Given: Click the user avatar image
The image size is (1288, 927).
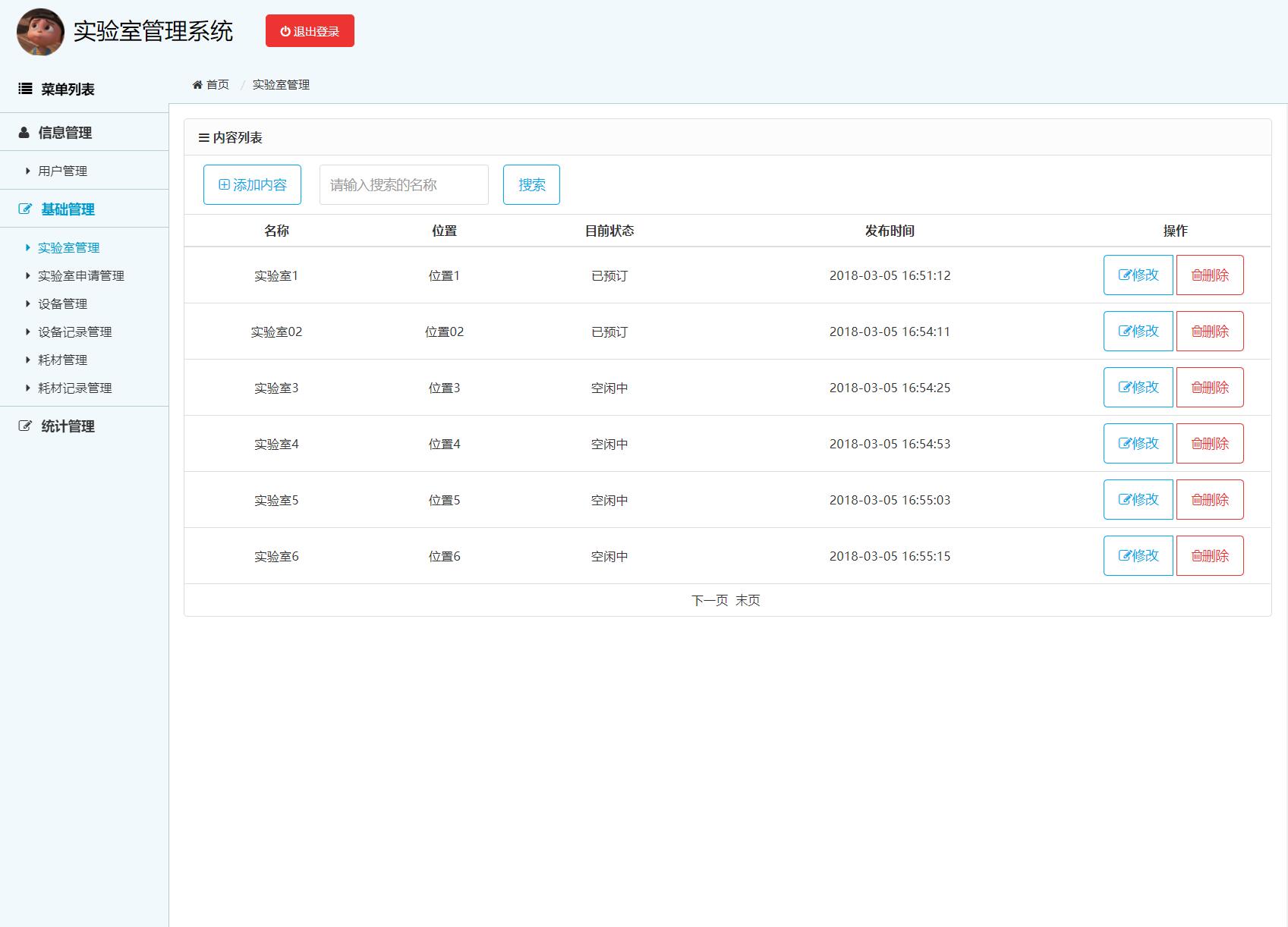Looking at the screenshot, I should click(x=40, y=32).
